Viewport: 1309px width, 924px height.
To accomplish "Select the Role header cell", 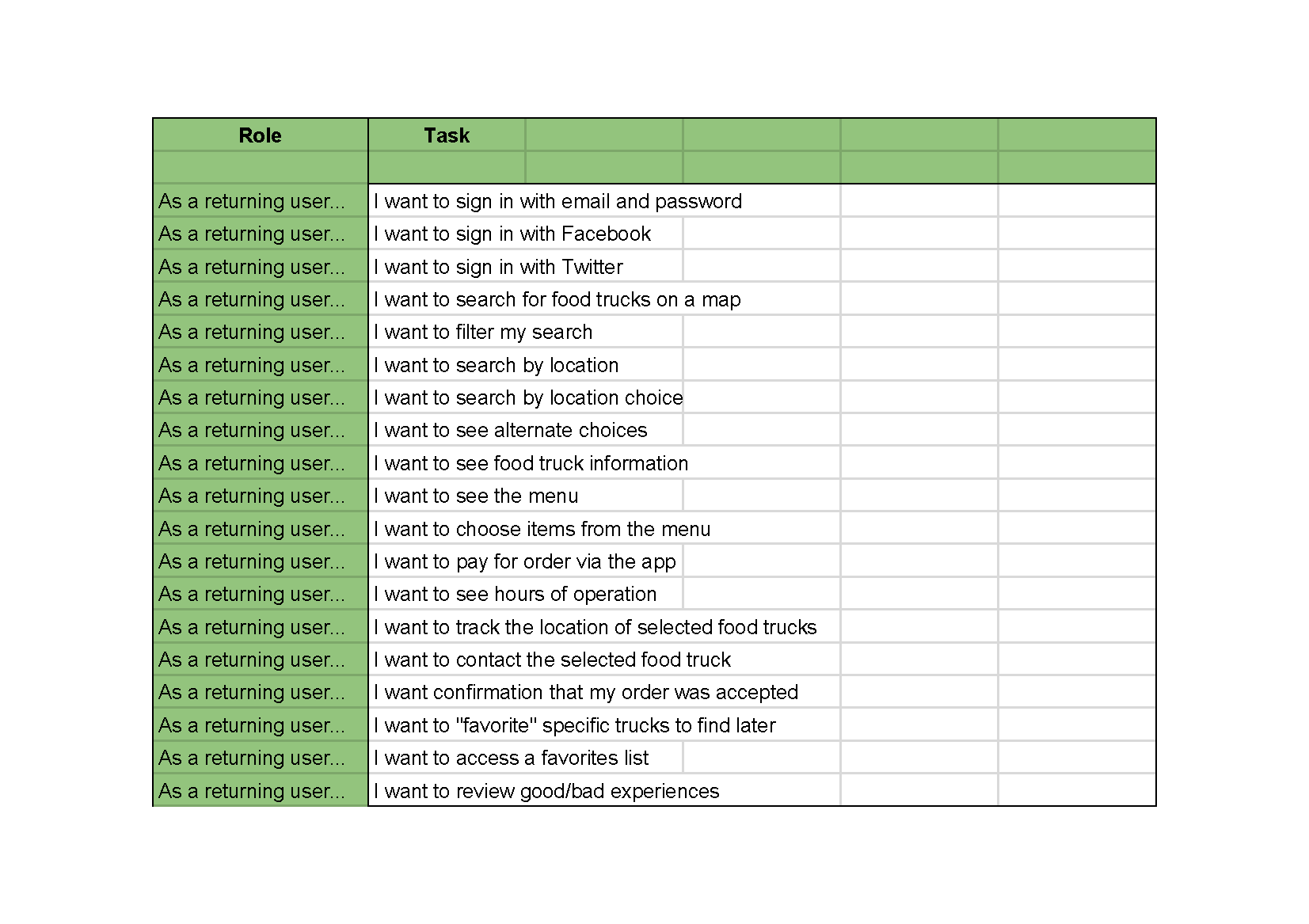I will (x=260, y=135).
